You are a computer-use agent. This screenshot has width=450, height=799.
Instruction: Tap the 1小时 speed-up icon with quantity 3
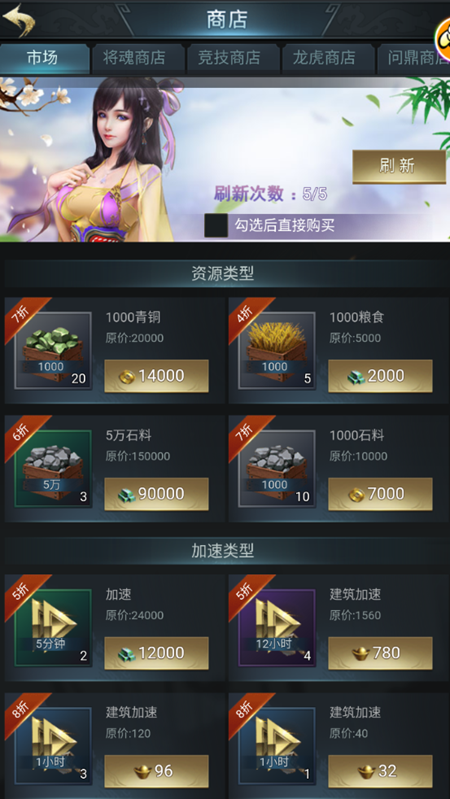[x=53, y=746]
